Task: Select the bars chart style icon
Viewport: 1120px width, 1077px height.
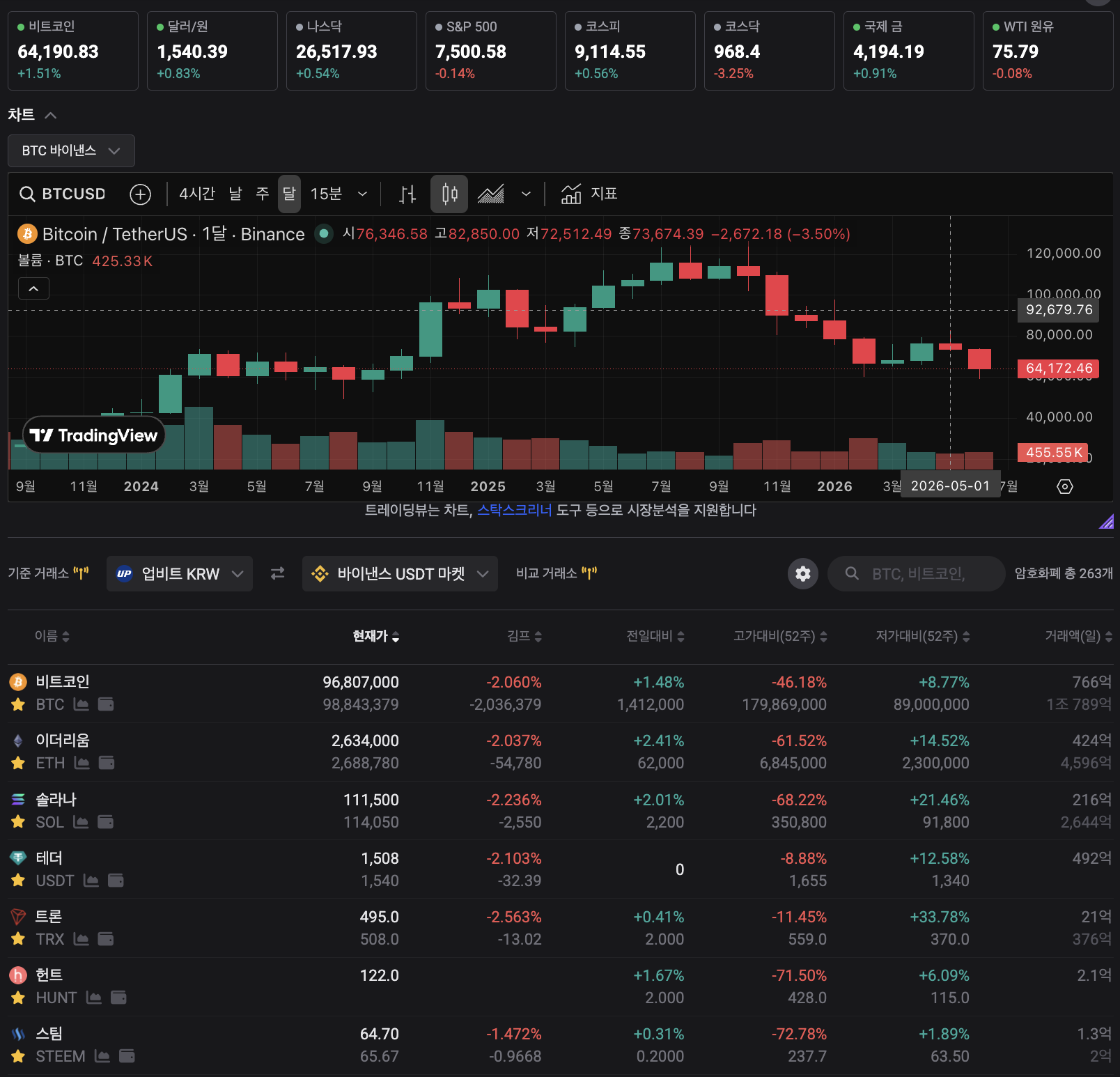Action: point(407,194)
